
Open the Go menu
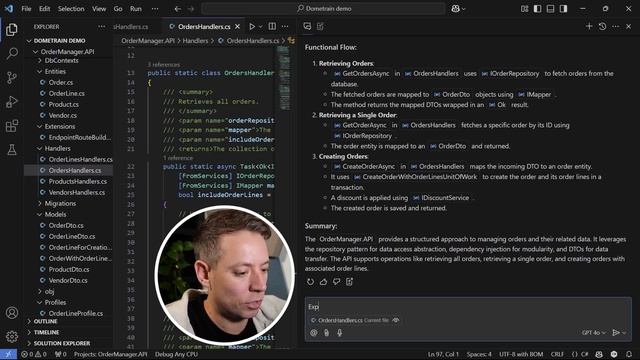coord(118,9)
